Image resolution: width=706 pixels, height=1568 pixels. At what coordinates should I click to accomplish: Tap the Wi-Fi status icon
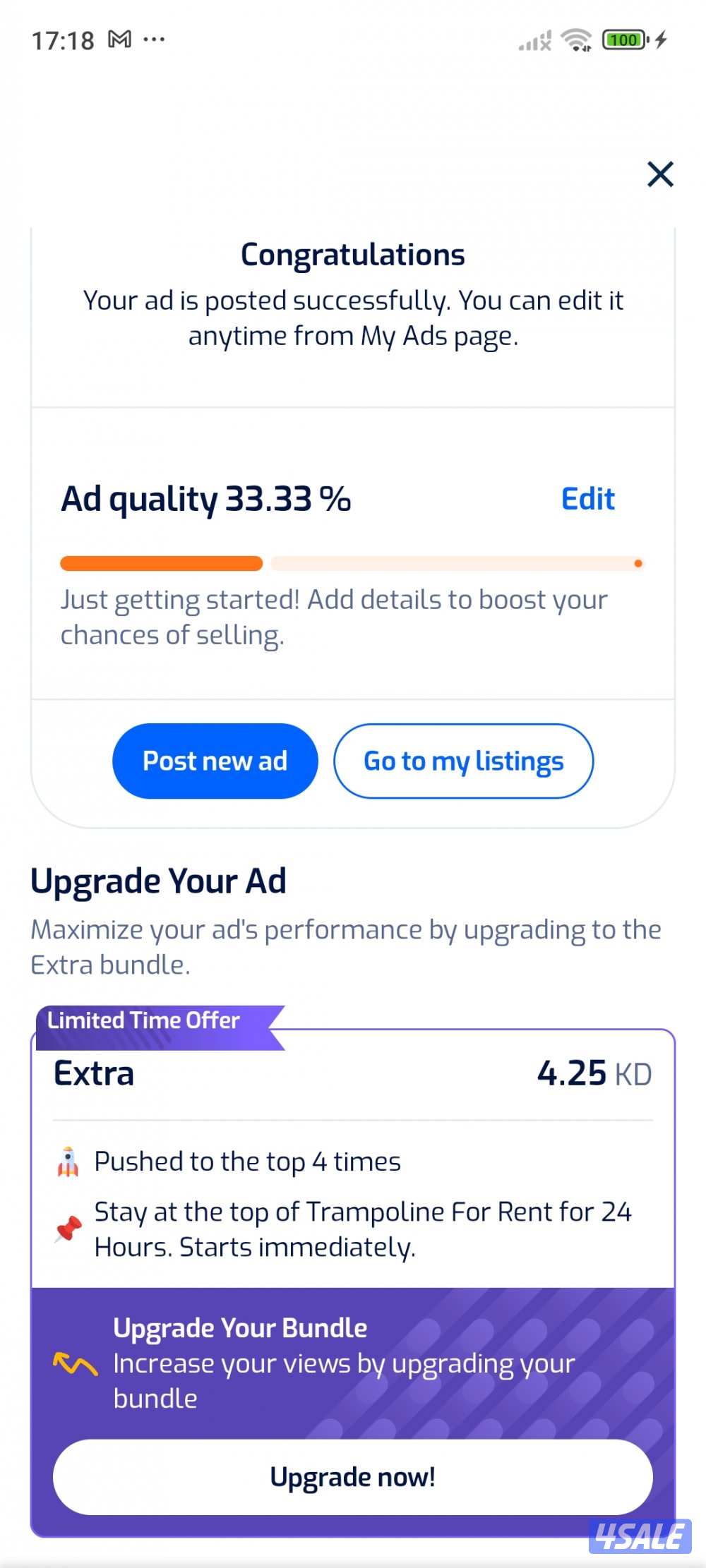(576, 40)
